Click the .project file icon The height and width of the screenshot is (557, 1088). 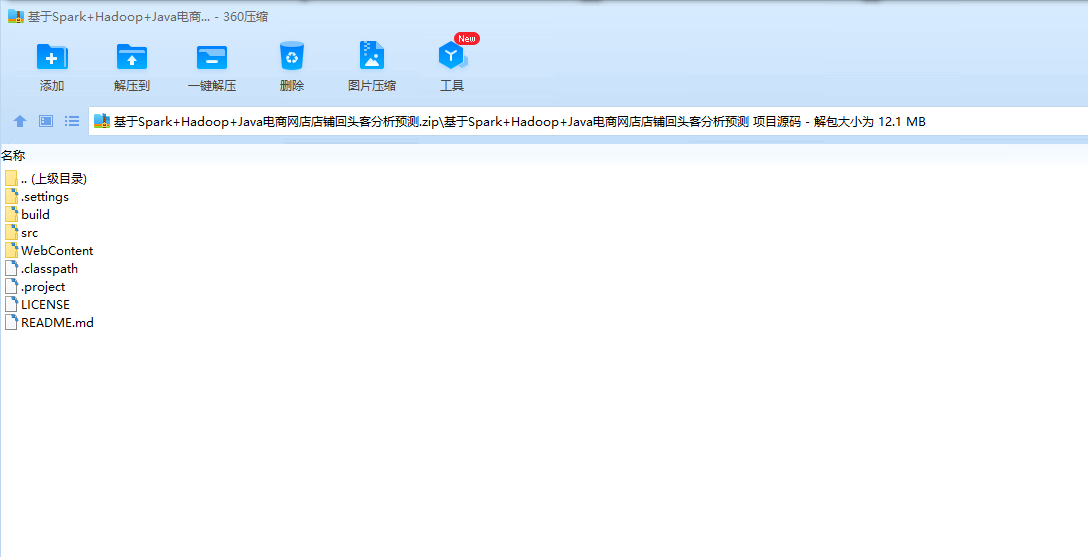[11, 286]
